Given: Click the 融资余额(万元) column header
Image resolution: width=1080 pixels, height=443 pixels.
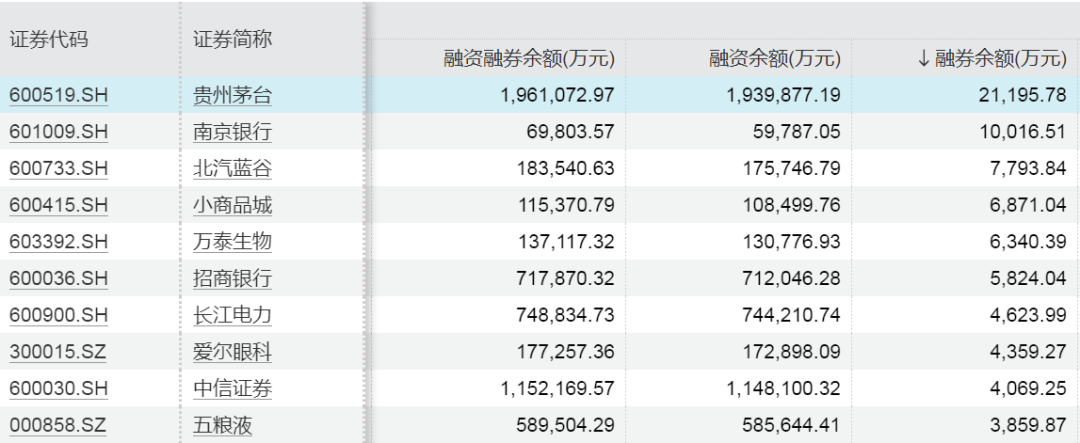Looking at the screenshot, I should (x=773, y=59).
